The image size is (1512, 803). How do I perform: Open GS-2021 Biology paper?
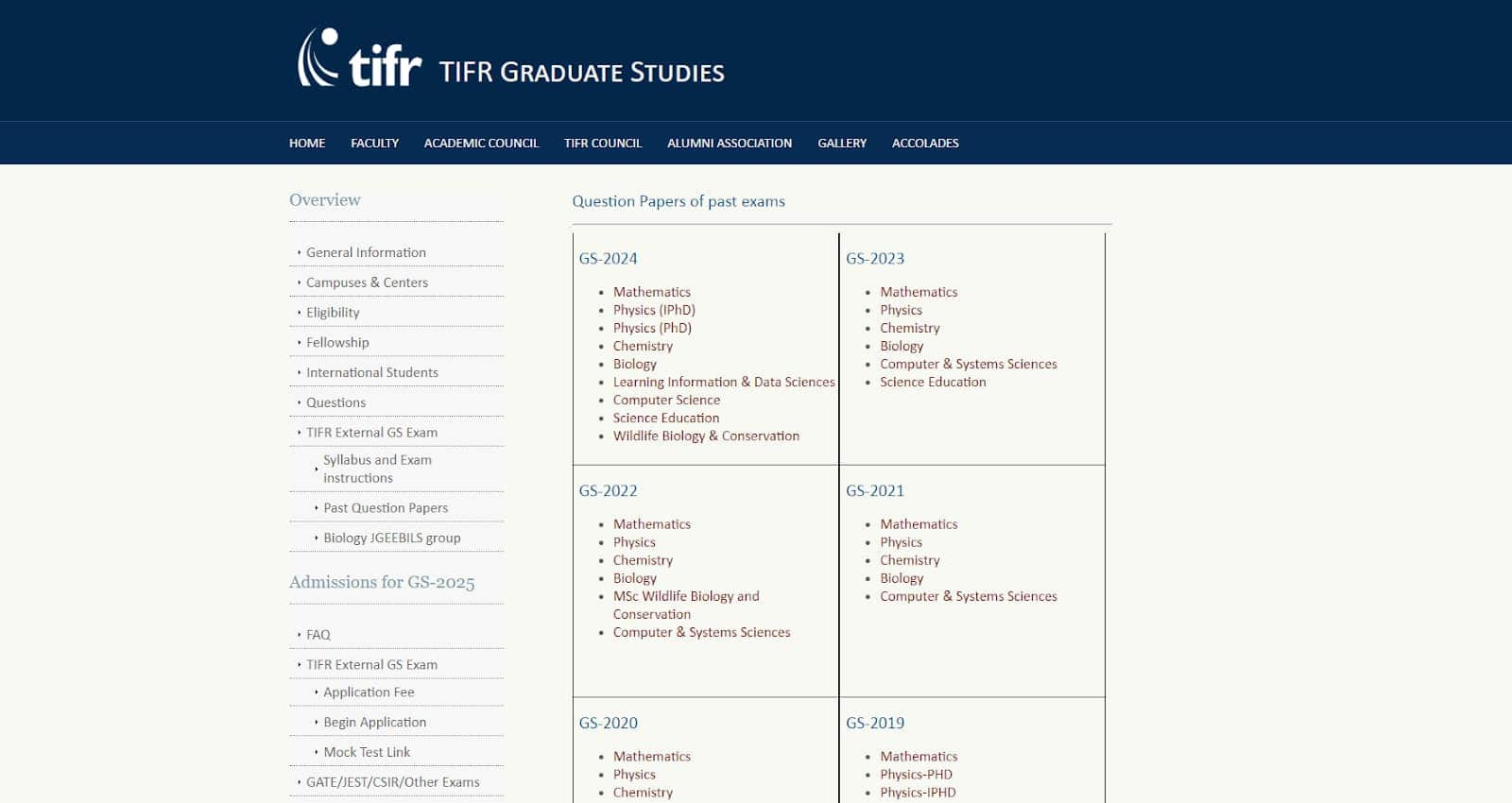coord(902,578)
